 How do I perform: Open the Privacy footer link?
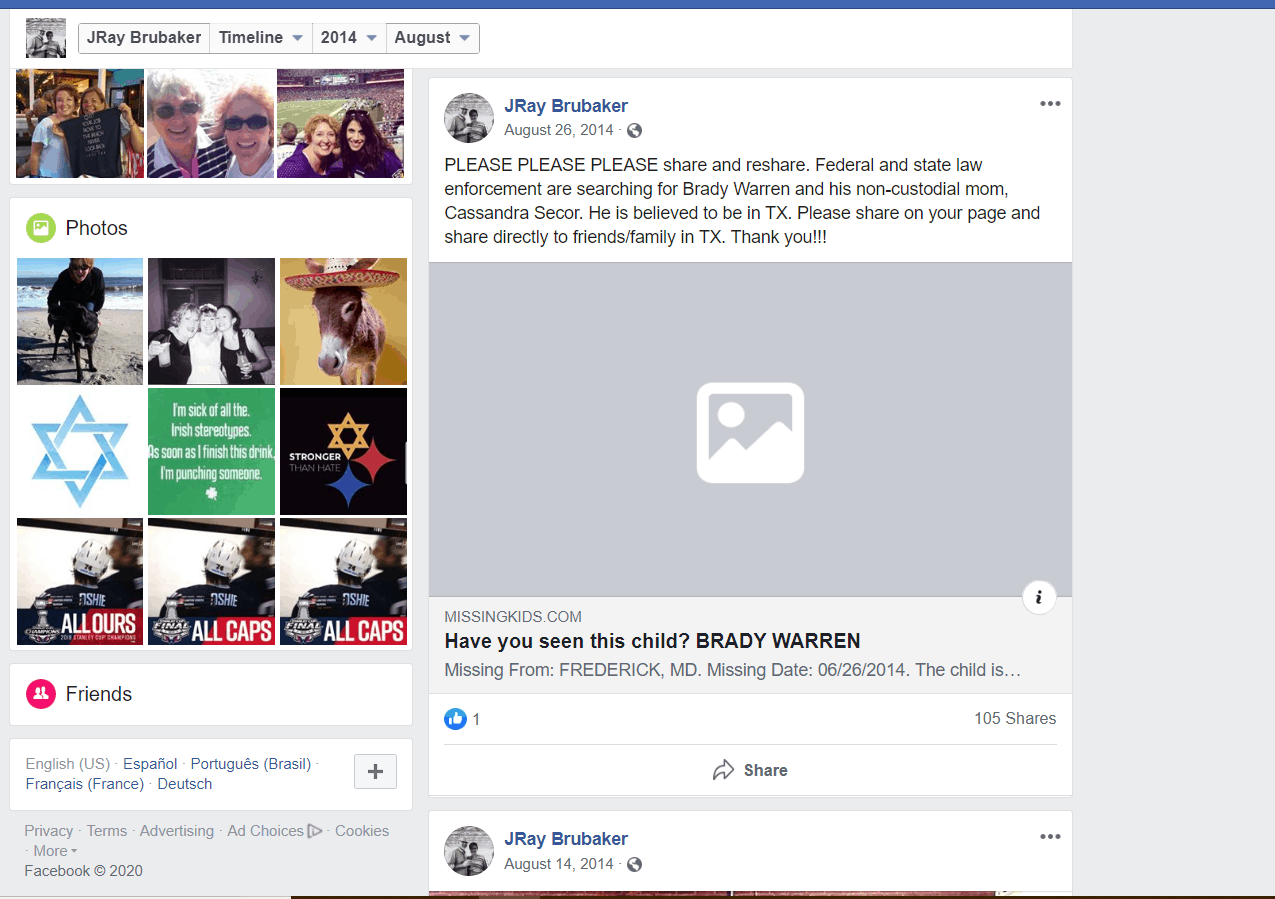pos(49,831)
